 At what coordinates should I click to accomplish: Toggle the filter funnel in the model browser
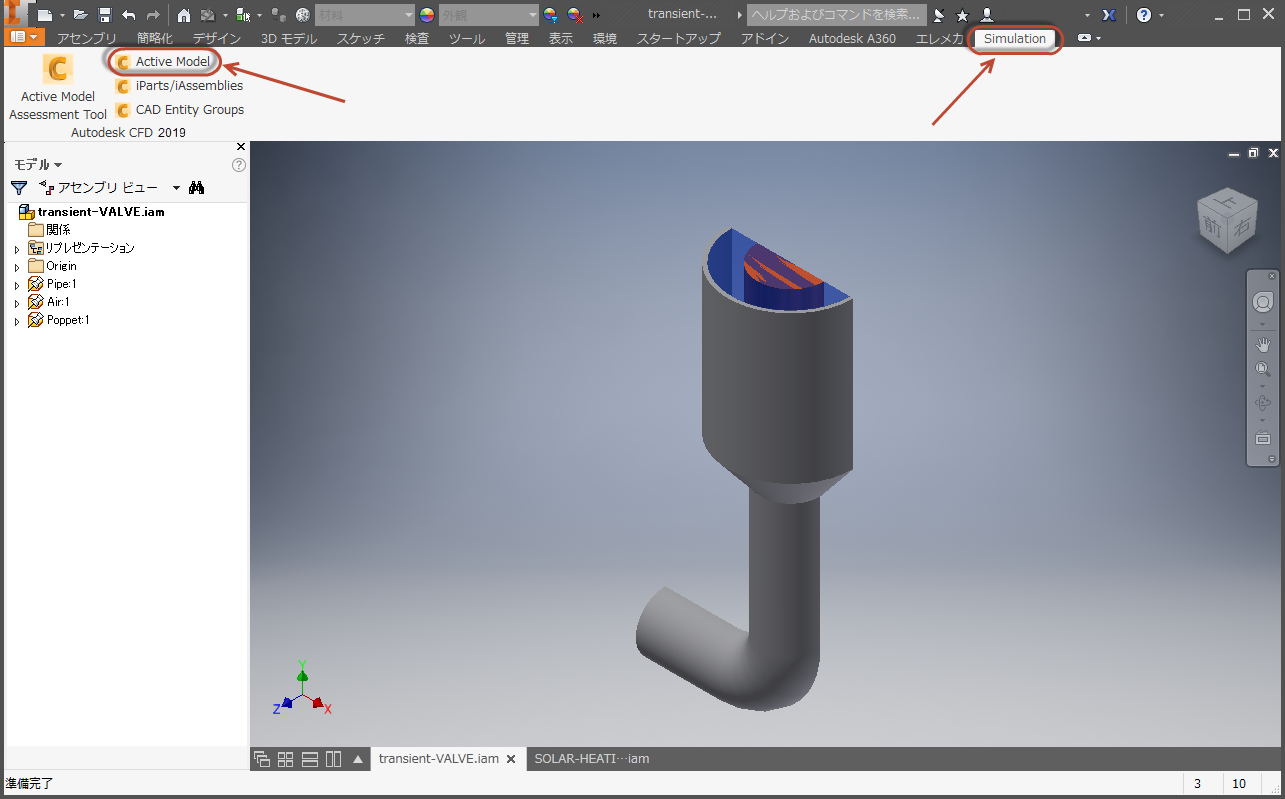18,187
